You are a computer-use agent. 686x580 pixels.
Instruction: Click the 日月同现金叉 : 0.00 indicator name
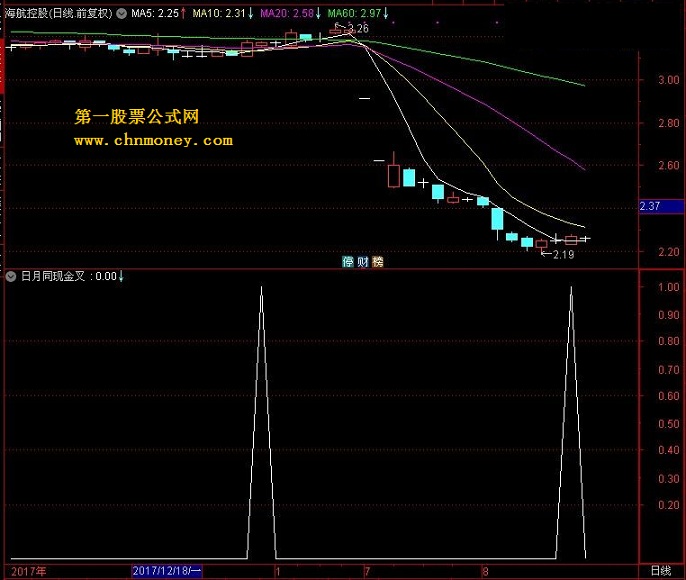click(69, 276)
